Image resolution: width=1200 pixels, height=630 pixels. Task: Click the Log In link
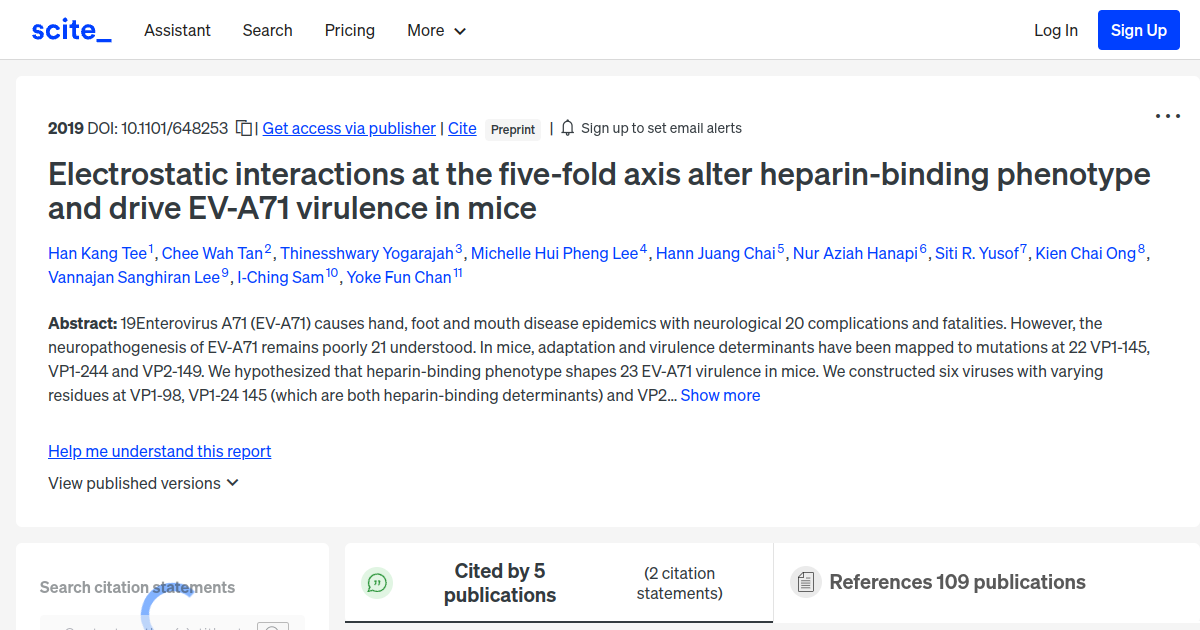1056,30
